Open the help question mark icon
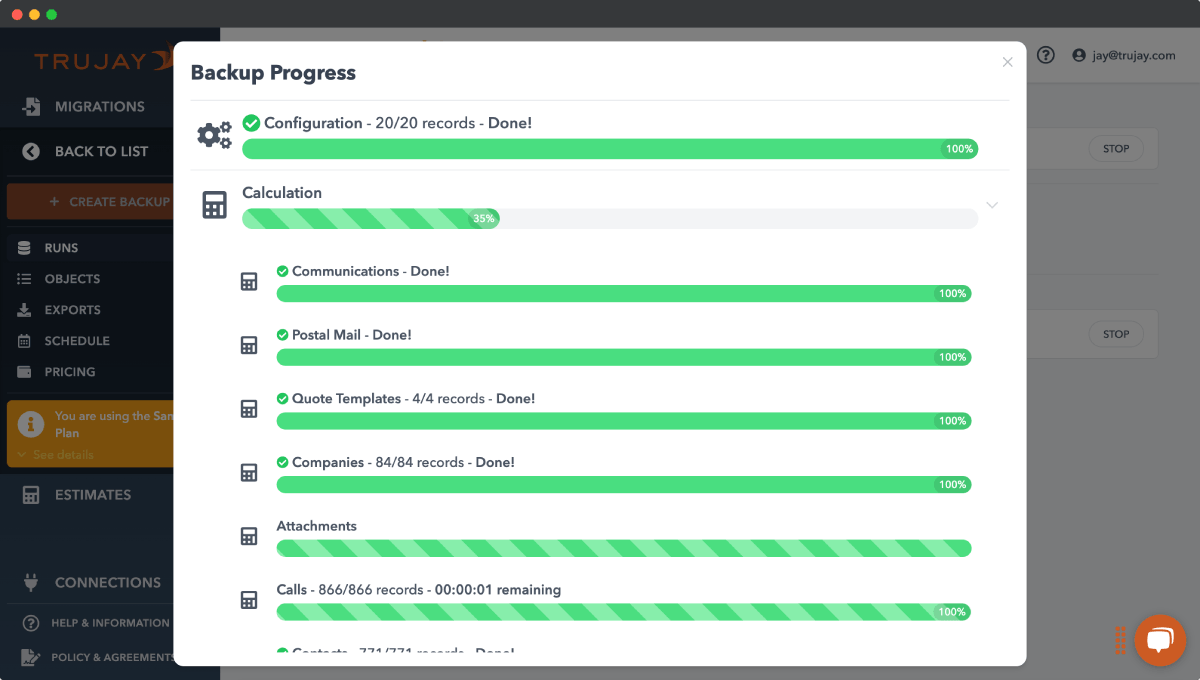Screen dimensions: 1200x680 tap(1046, 55)
